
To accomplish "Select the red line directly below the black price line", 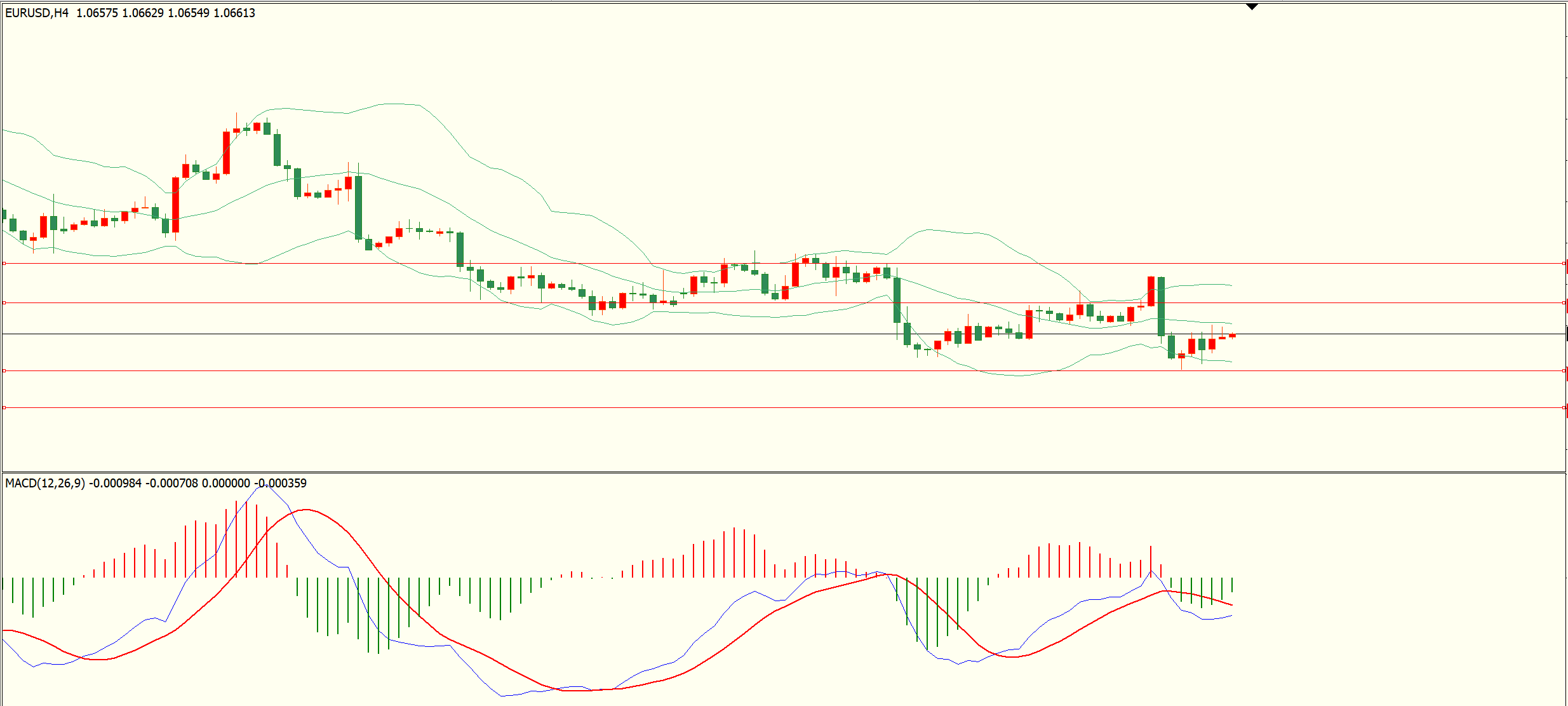I will [784, 370].
